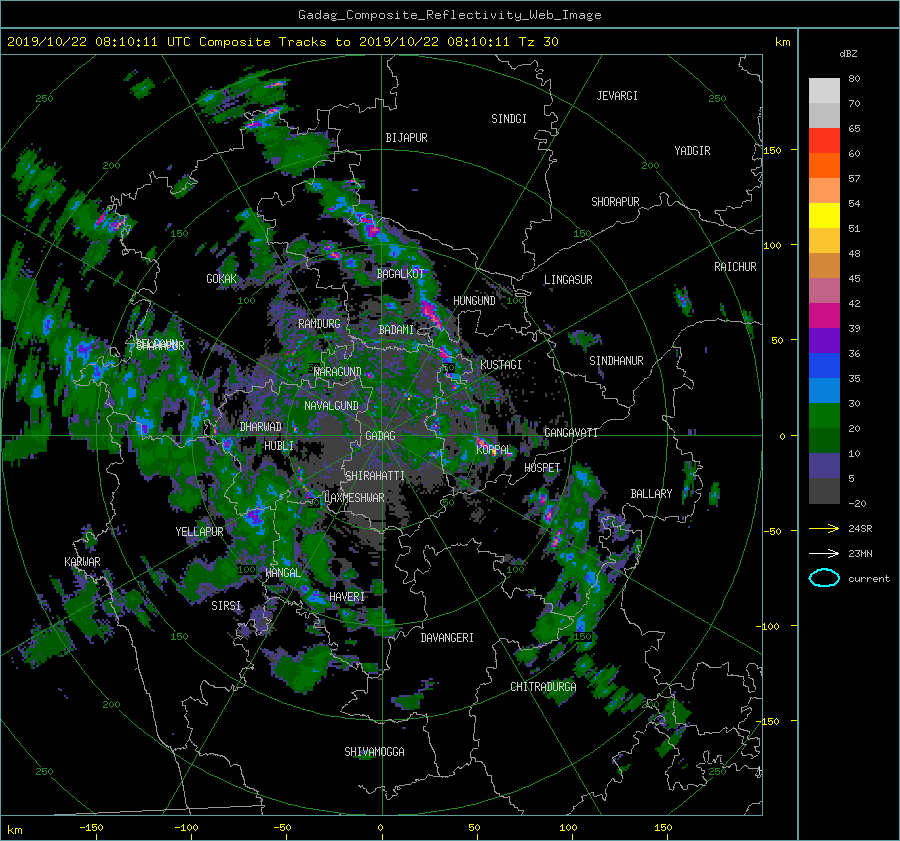The height and width of the screenshot is (841, 900).
Task: Click the BIJAPUR city label
Action: 406,138
